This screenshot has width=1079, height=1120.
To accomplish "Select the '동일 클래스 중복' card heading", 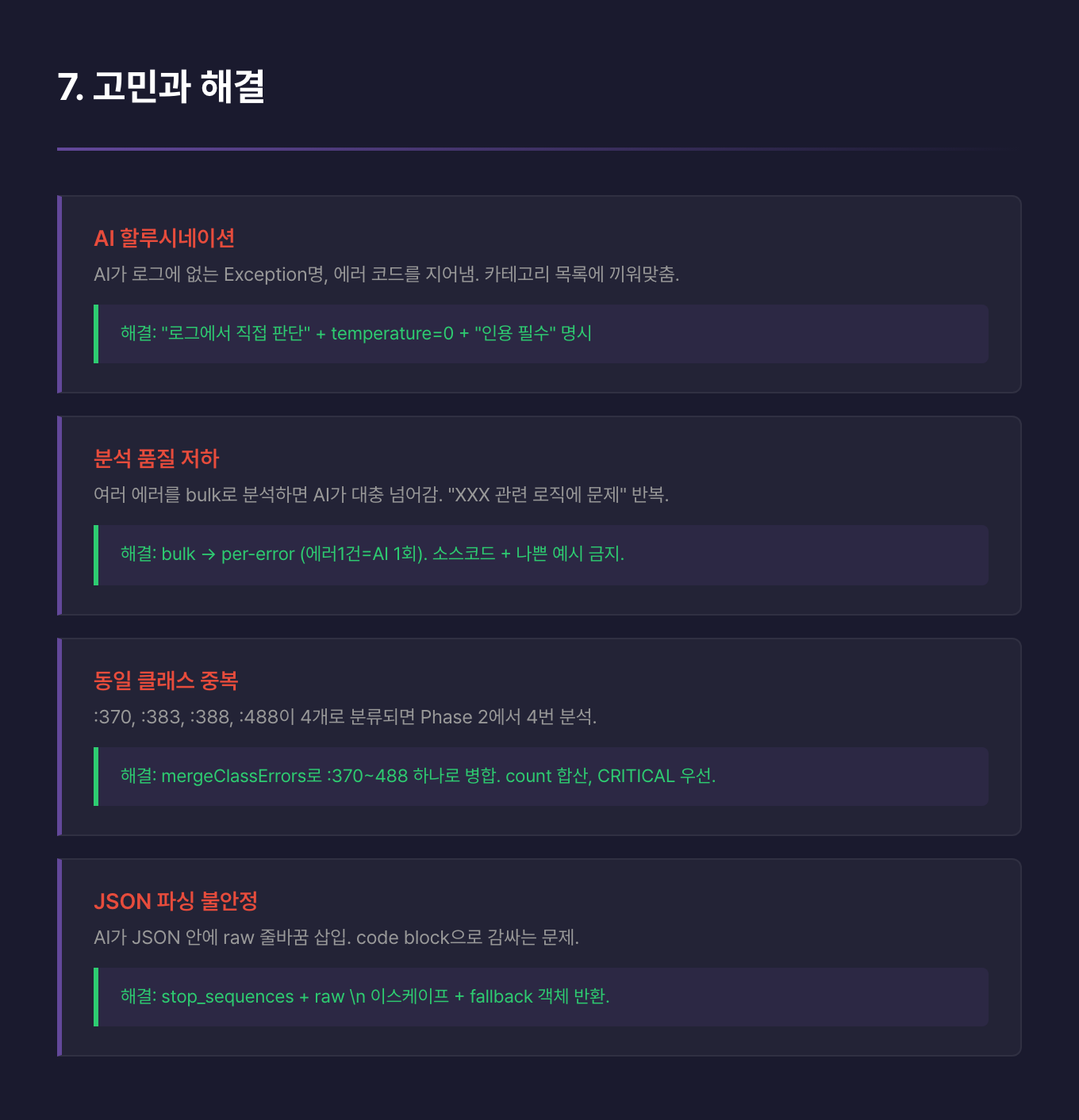I will coord(166,681).
